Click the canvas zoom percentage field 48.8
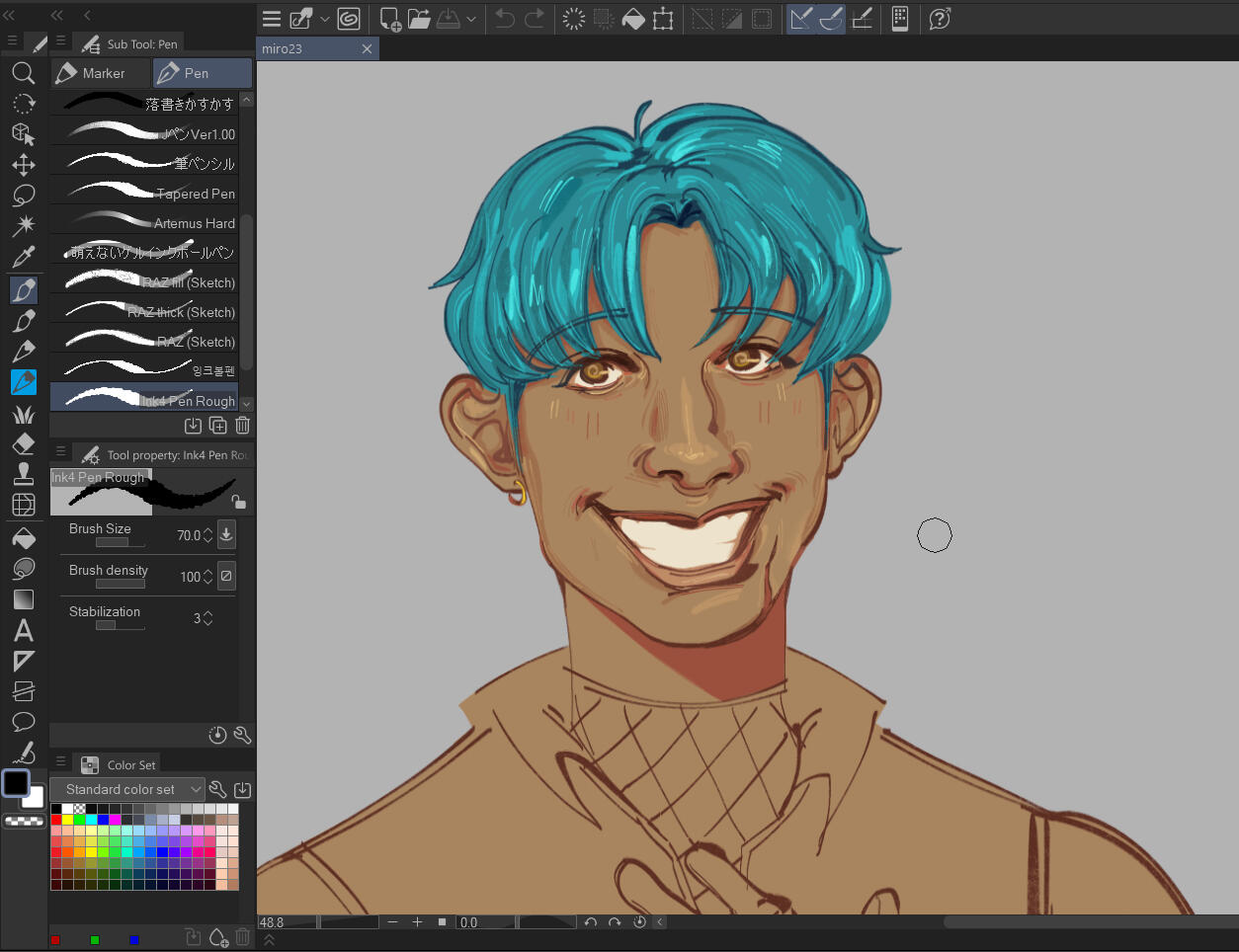Image resolution: width=1239 pixels, height=952 pixels. [287, 922]
